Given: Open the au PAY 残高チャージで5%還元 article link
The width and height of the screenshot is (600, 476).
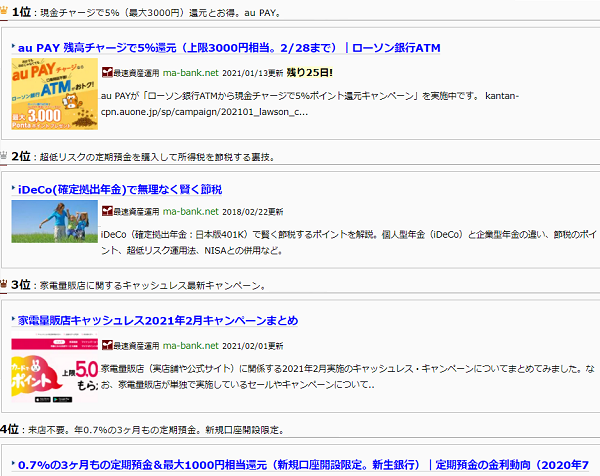Looking at the screenshot, I should [229, 48].
